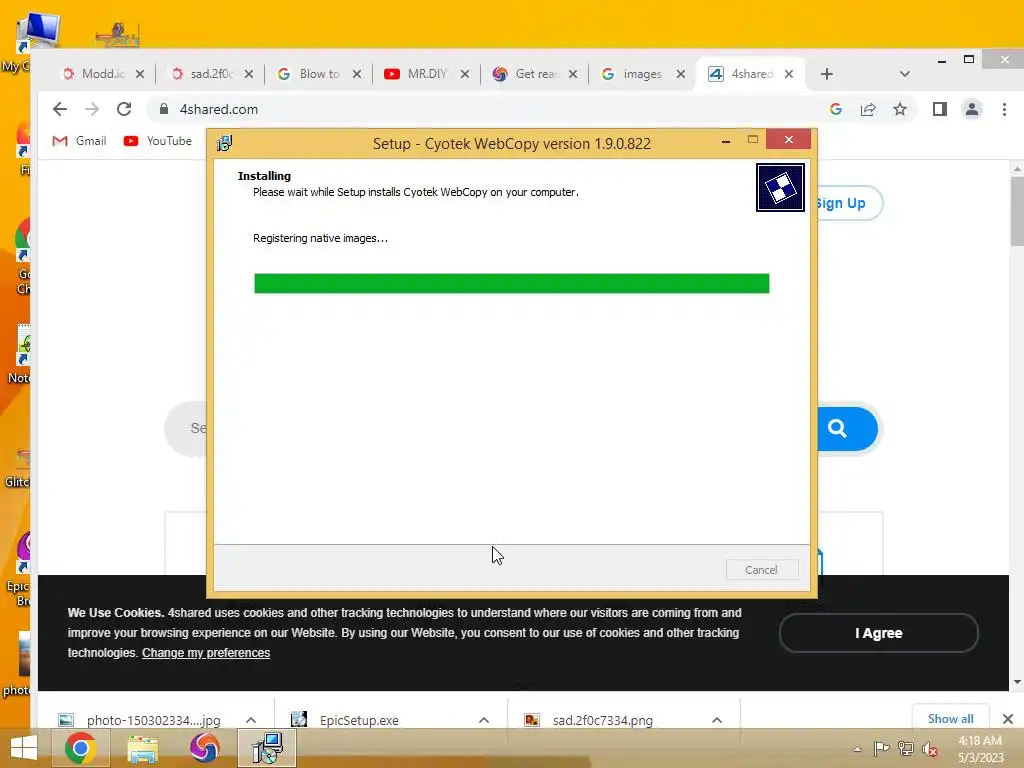
Task: Open Windows Start button
Action: tap(24, 748)
